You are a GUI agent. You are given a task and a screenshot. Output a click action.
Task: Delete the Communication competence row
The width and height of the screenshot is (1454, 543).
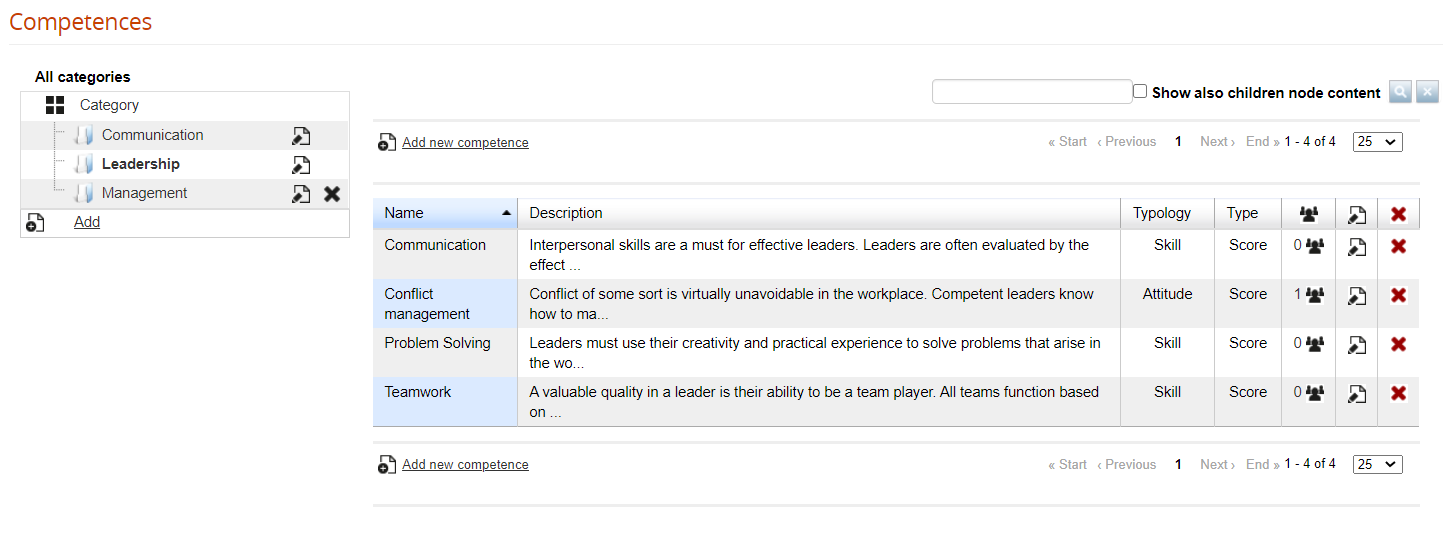pos(1398,246)
